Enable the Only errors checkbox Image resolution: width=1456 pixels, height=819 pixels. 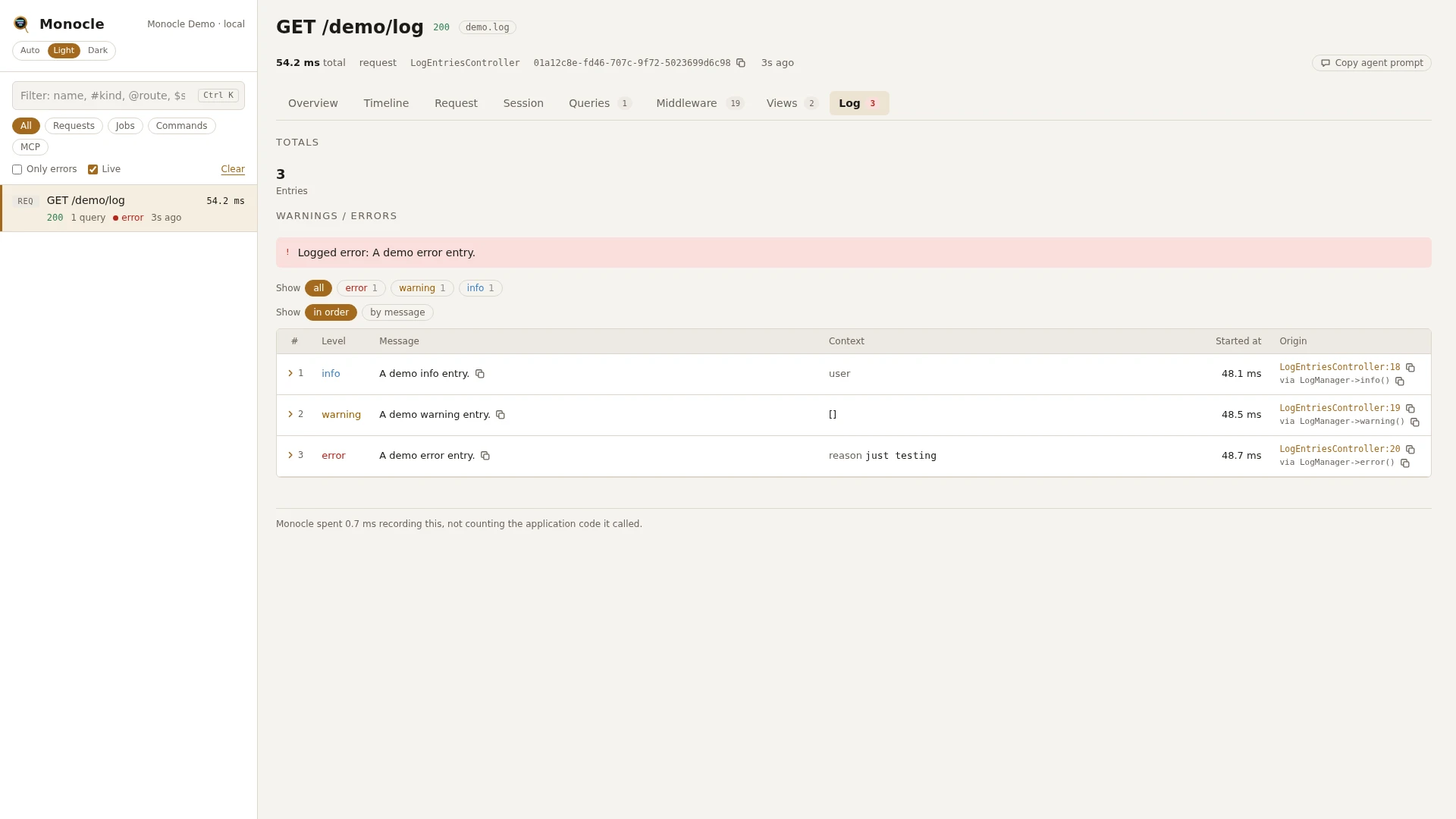[17, 170]
